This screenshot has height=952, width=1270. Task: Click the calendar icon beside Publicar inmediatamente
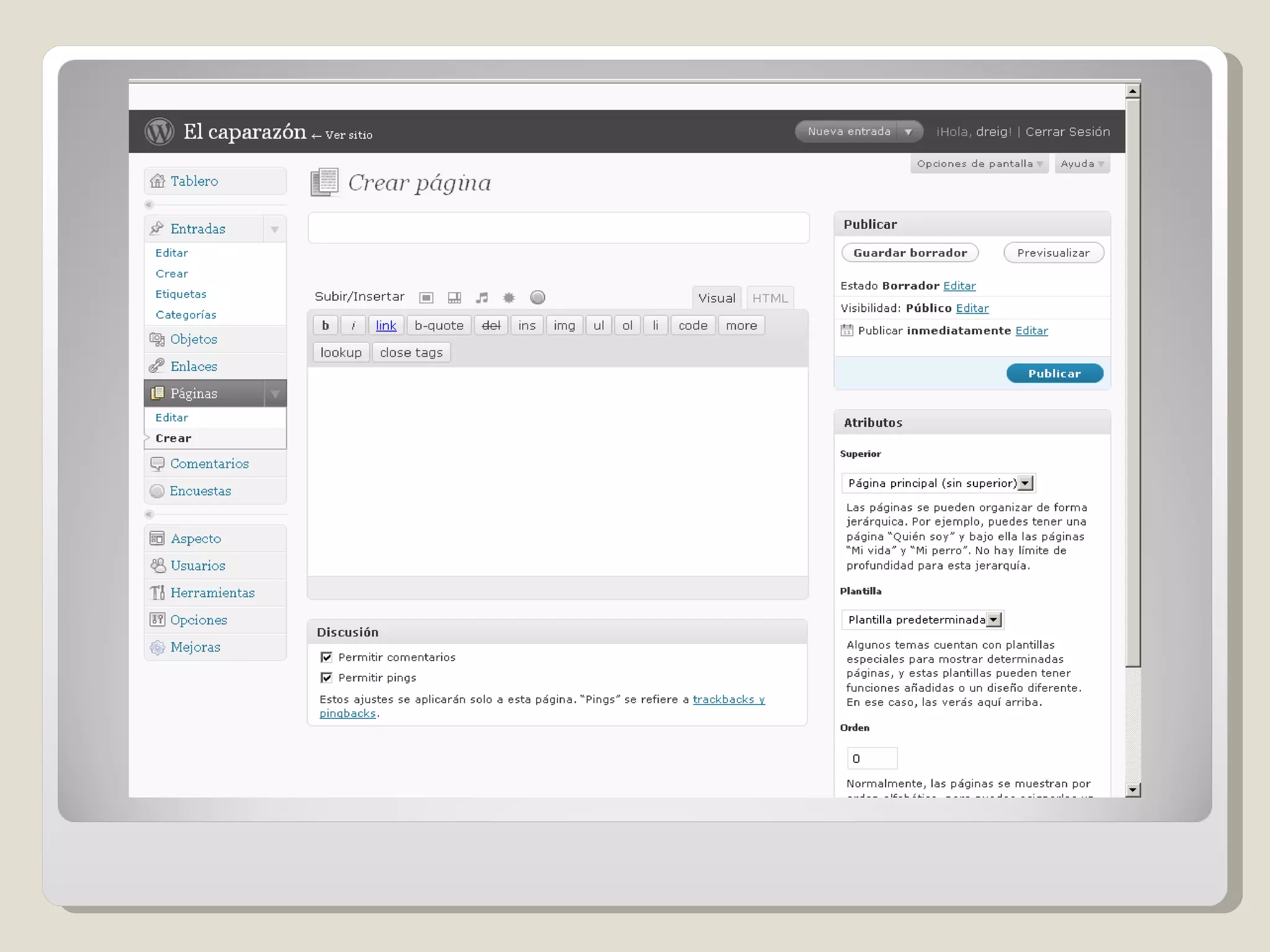(846, 330)
